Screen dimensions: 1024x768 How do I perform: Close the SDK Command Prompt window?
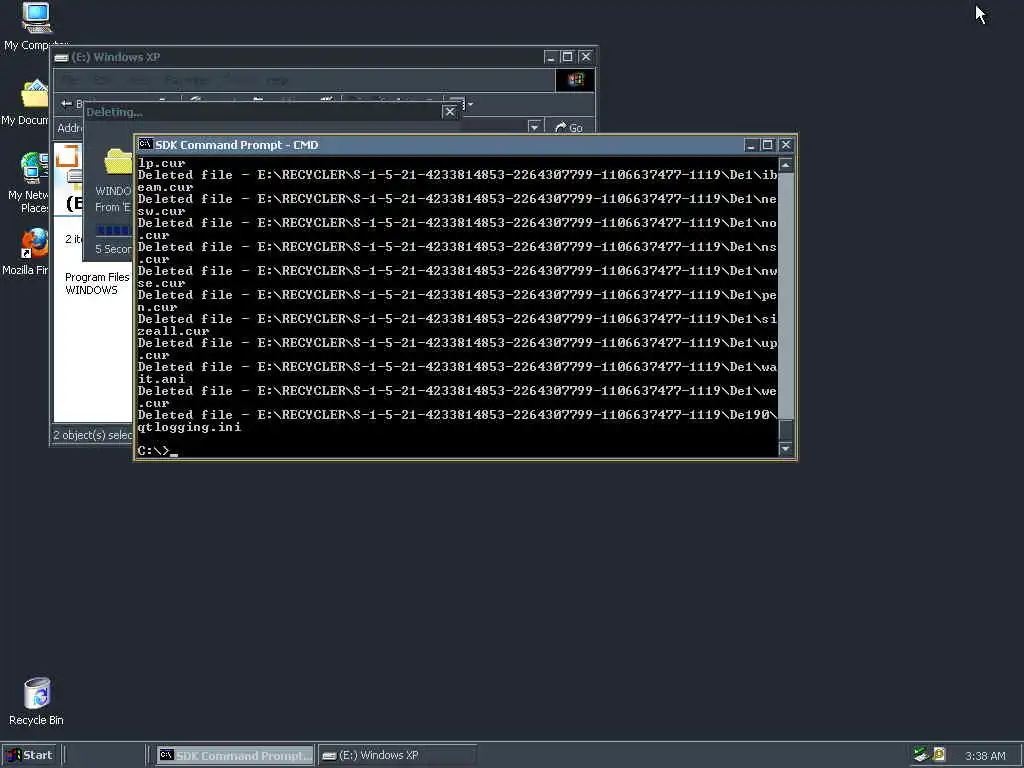(786, 145)
